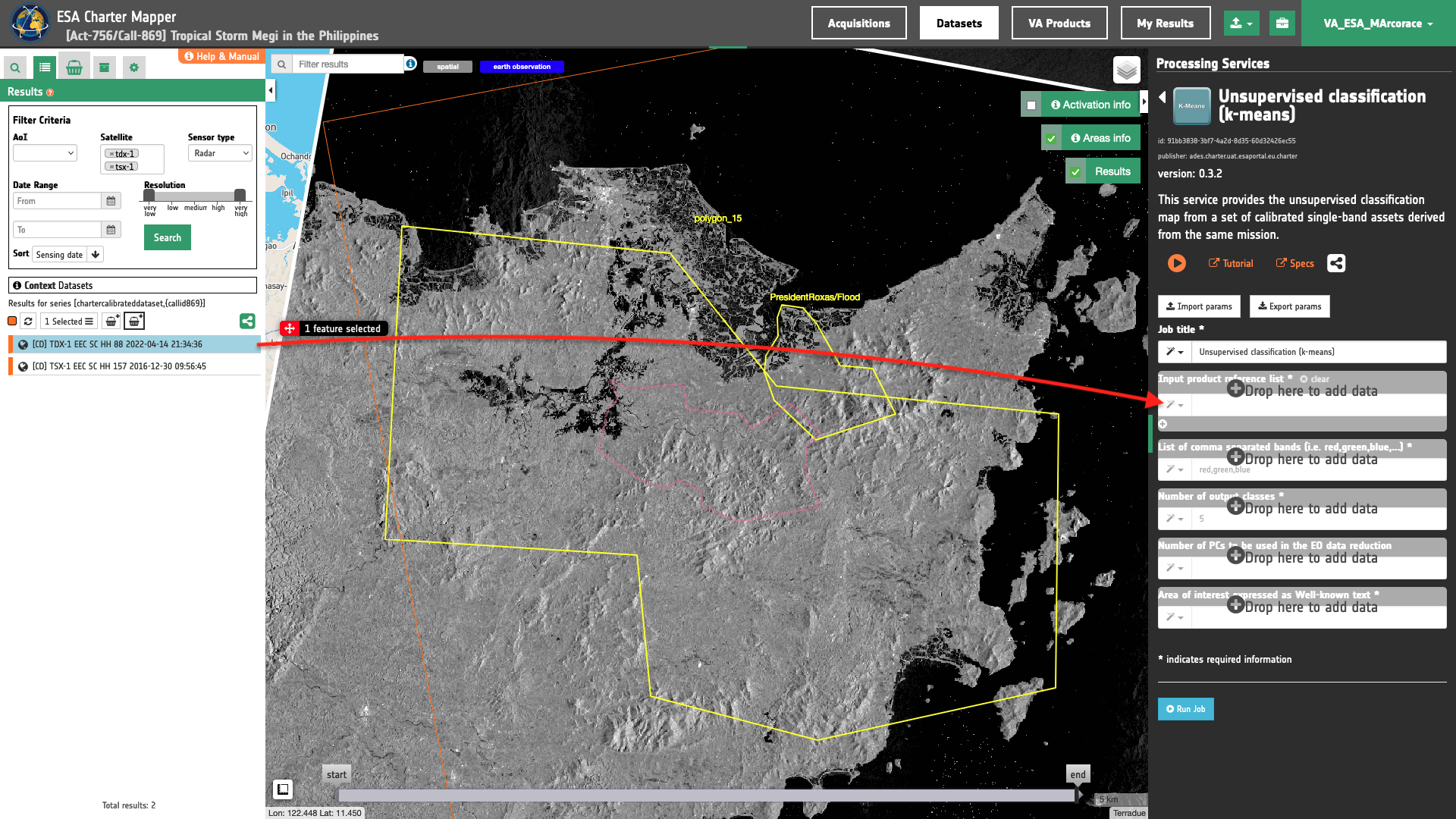This screenshot has height=819, width=1456.
Task: Click the add item plus under Input product list
Action: (1163, 424)
